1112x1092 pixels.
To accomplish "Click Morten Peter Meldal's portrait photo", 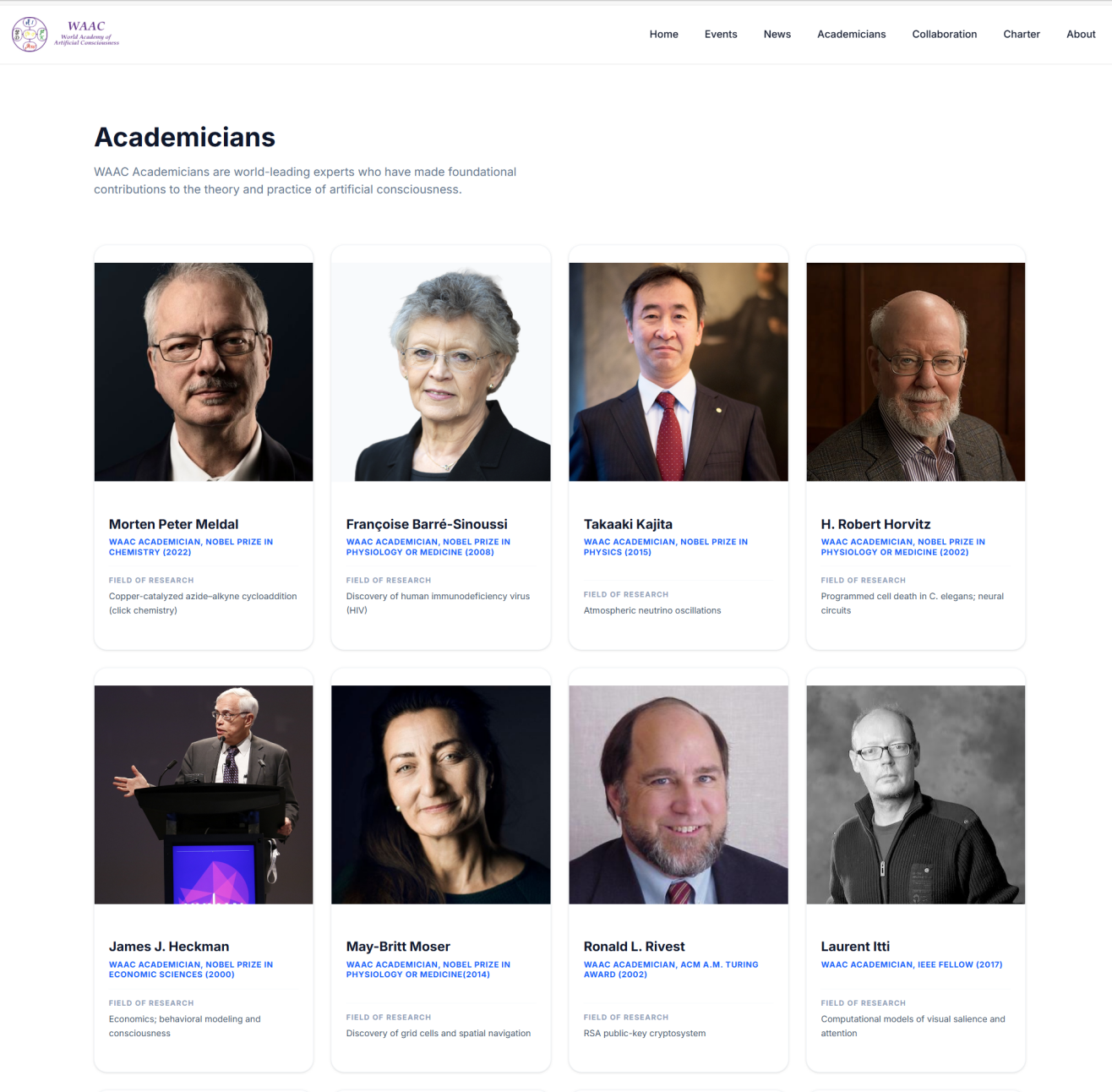I will 204,372.
